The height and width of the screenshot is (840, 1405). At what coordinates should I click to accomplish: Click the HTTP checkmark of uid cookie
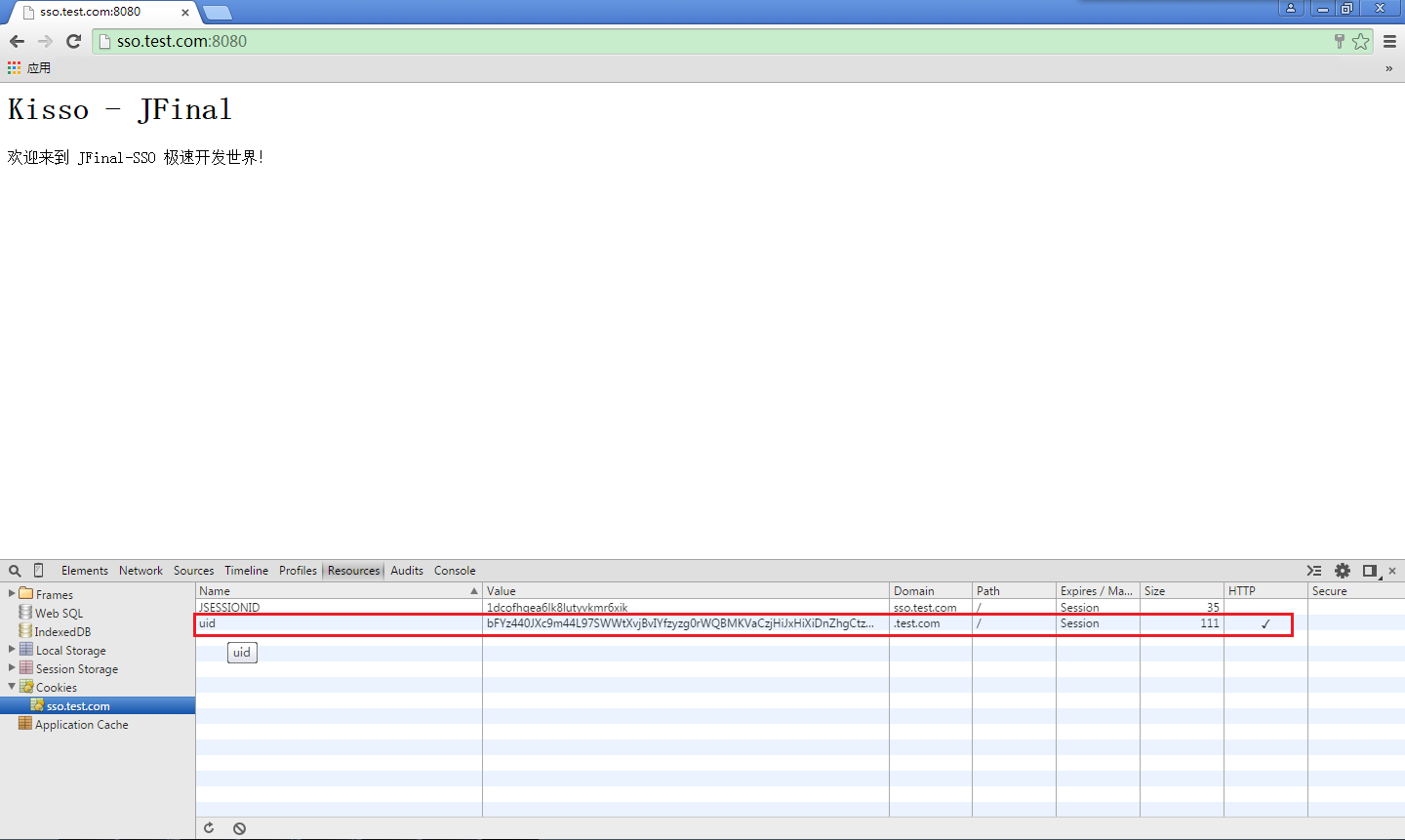[x=1265, y=623]
